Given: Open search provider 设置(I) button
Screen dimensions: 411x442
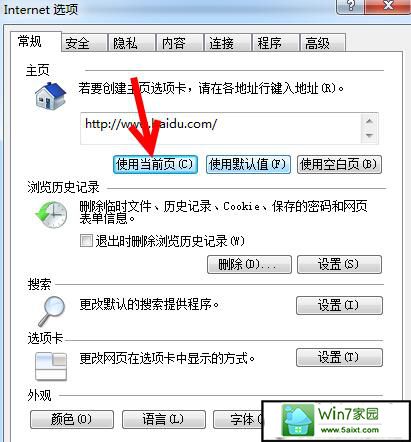Looking at the screenshot, I should pos(339,305).
